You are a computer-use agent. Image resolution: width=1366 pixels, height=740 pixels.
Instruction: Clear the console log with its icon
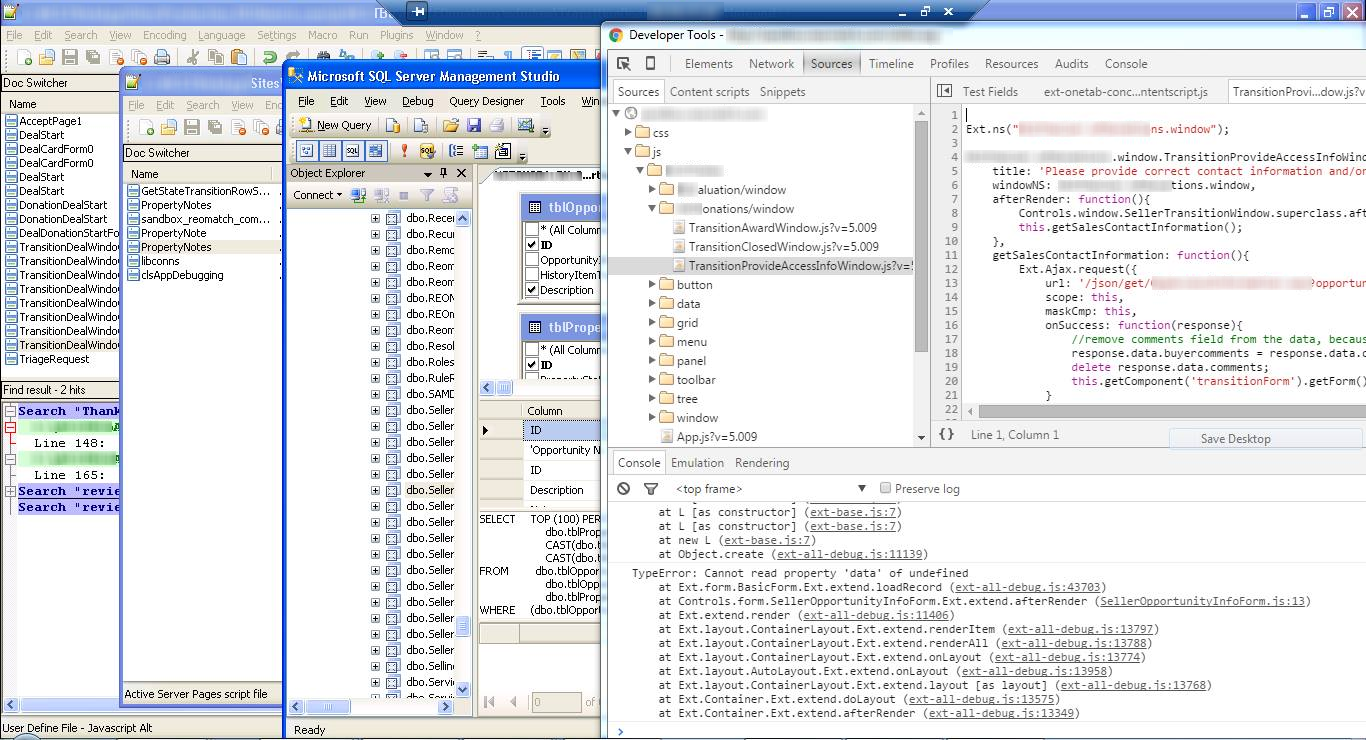pyautogui.click(x=624, y=489)
